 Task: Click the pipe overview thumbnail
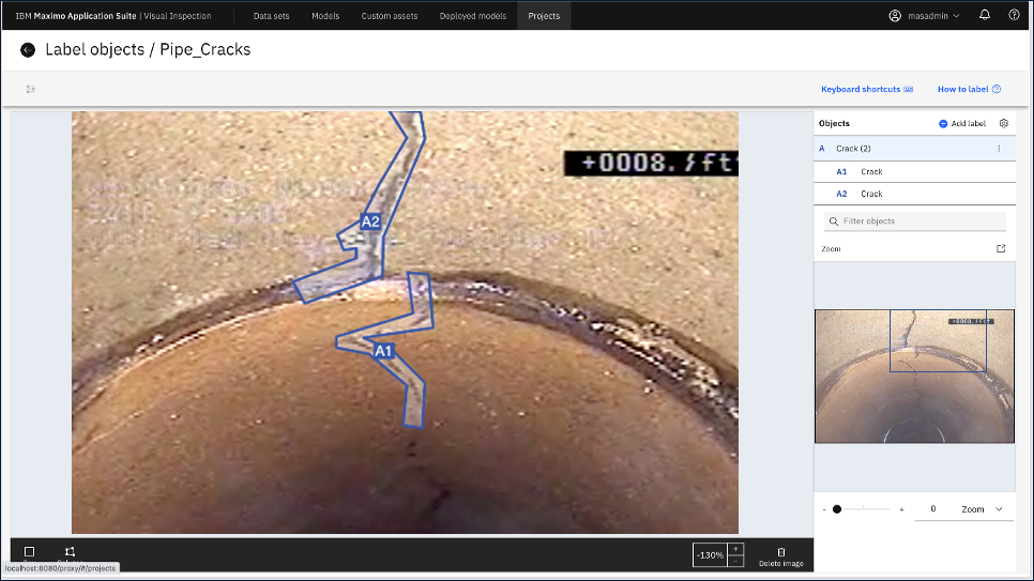coord(914,376)
